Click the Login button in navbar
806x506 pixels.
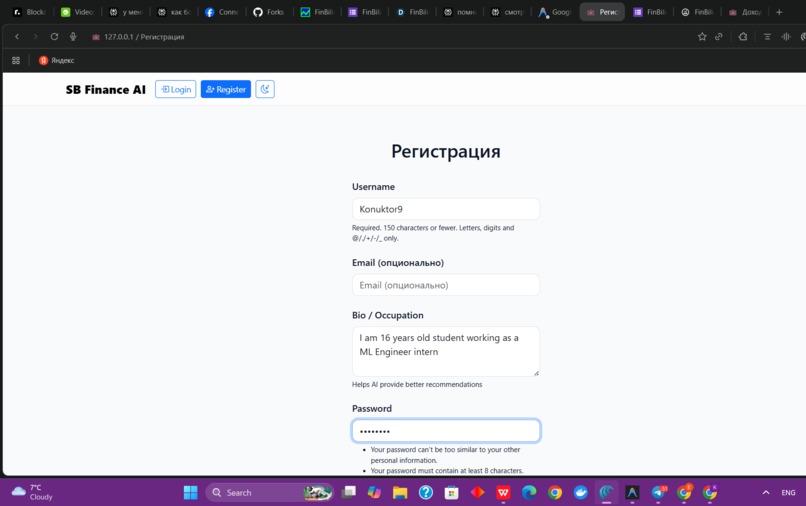click(176, 89)
